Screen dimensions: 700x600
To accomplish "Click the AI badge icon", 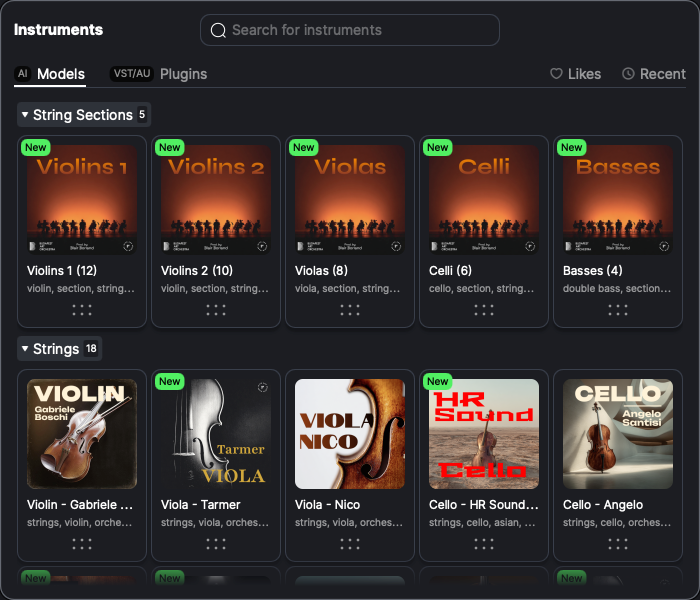I will click(x=23, y=74).
